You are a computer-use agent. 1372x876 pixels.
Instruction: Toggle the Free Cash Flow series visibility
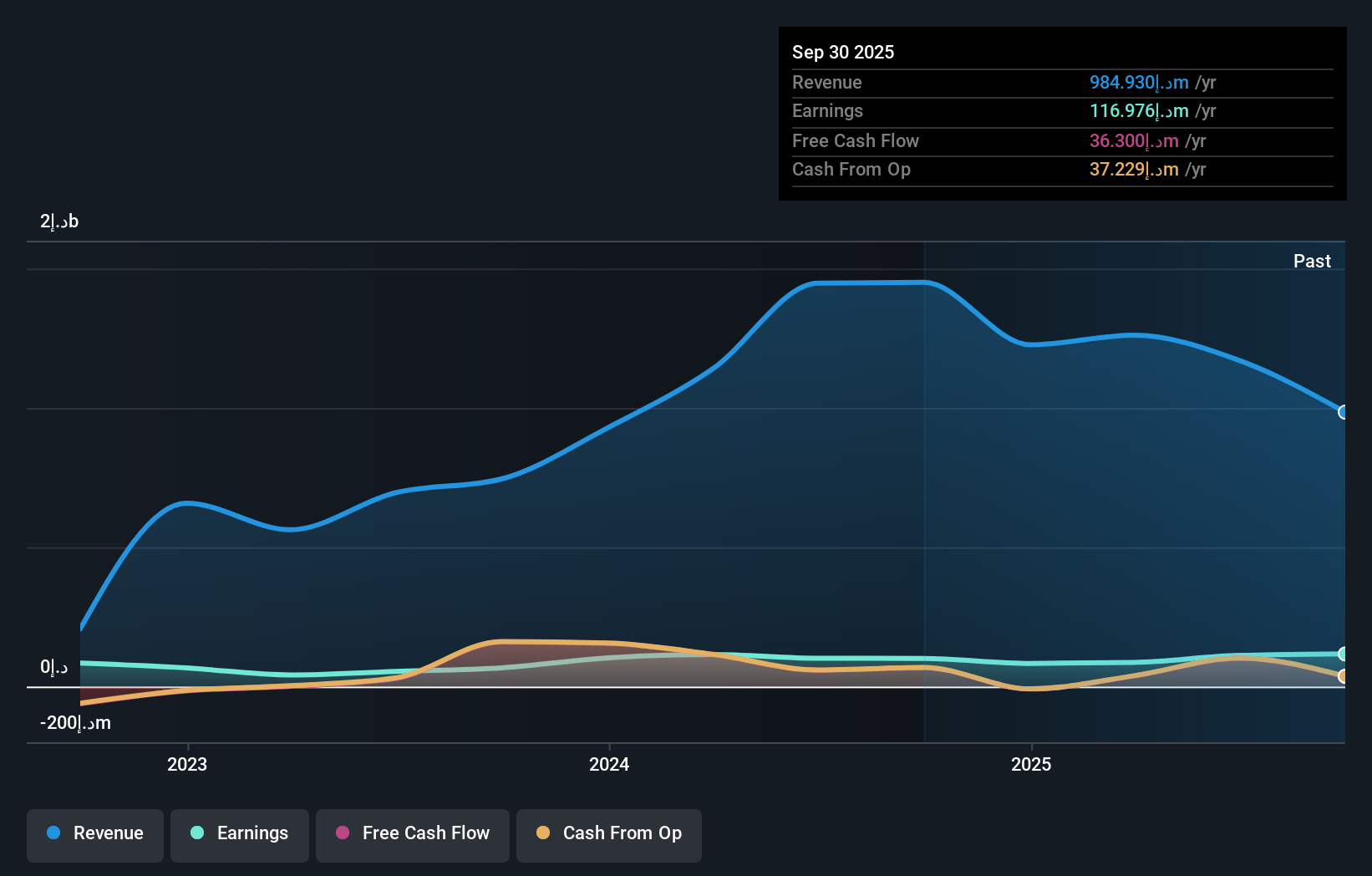tap(412, 835)
